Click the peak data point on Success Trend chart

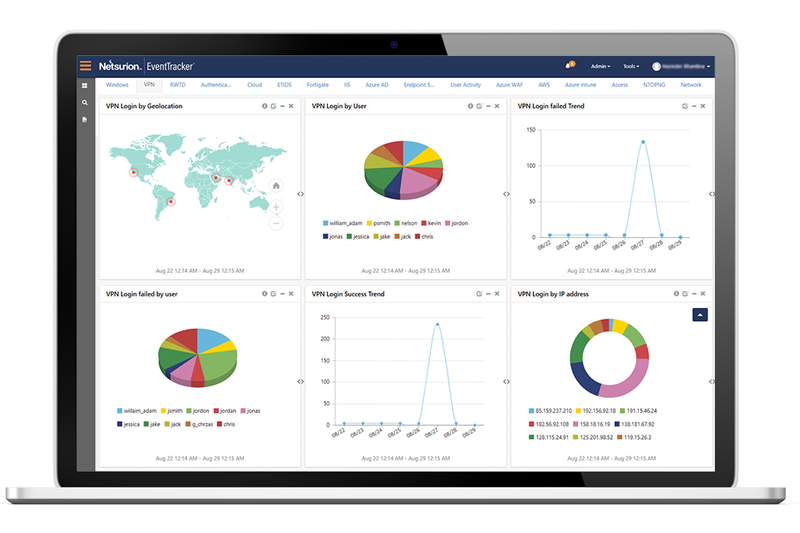point(437,324)
